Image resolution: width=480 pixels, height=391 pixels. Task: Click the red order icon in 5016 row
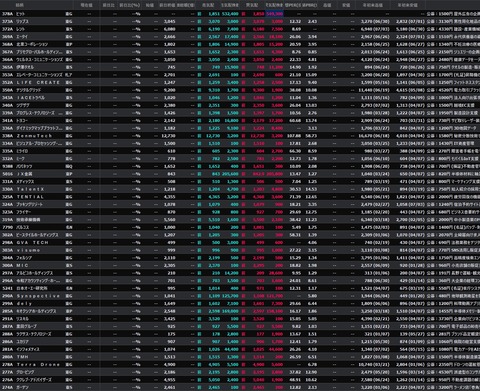243,174
